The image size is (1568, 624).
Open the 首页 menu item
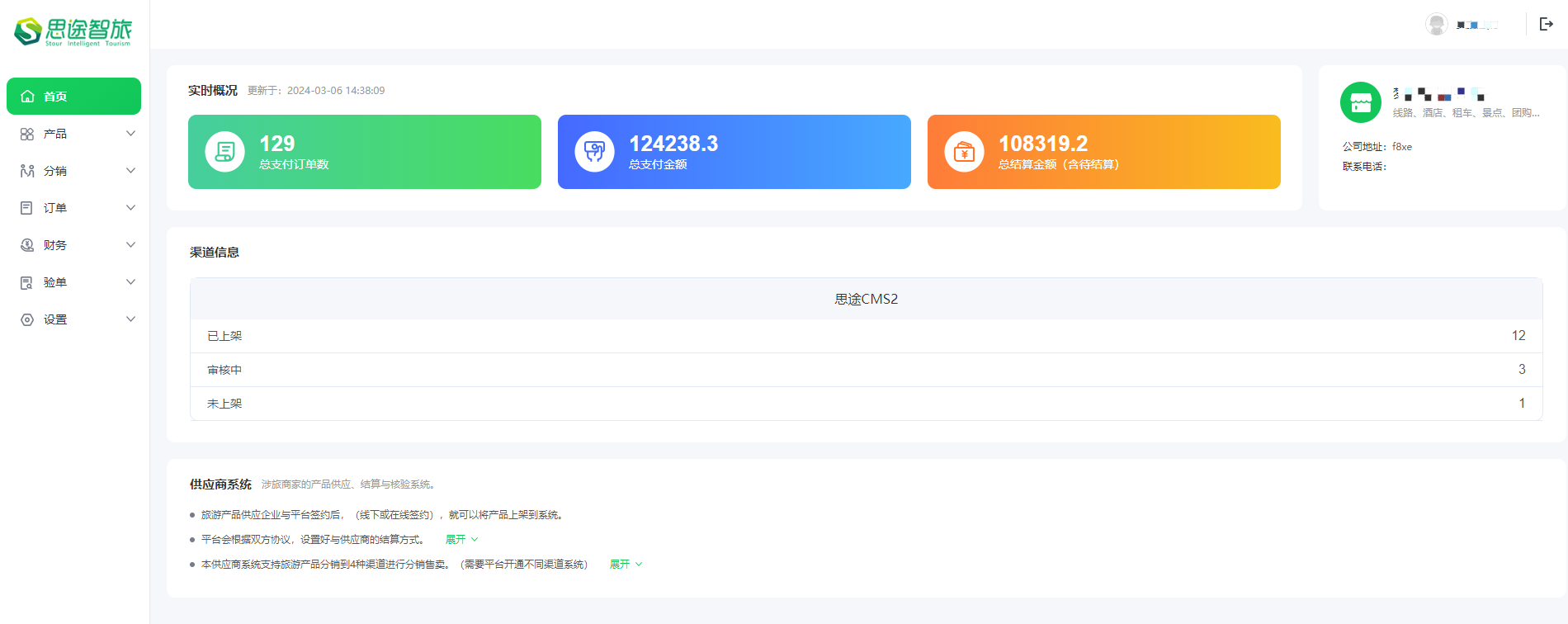[73, 97]
